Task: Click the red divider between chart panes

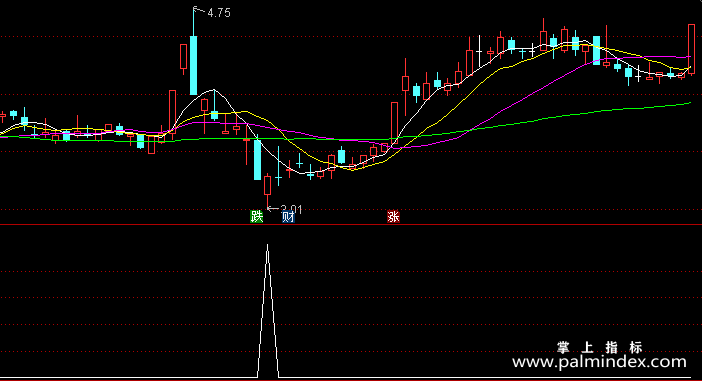Action: (x=351, y=225)
